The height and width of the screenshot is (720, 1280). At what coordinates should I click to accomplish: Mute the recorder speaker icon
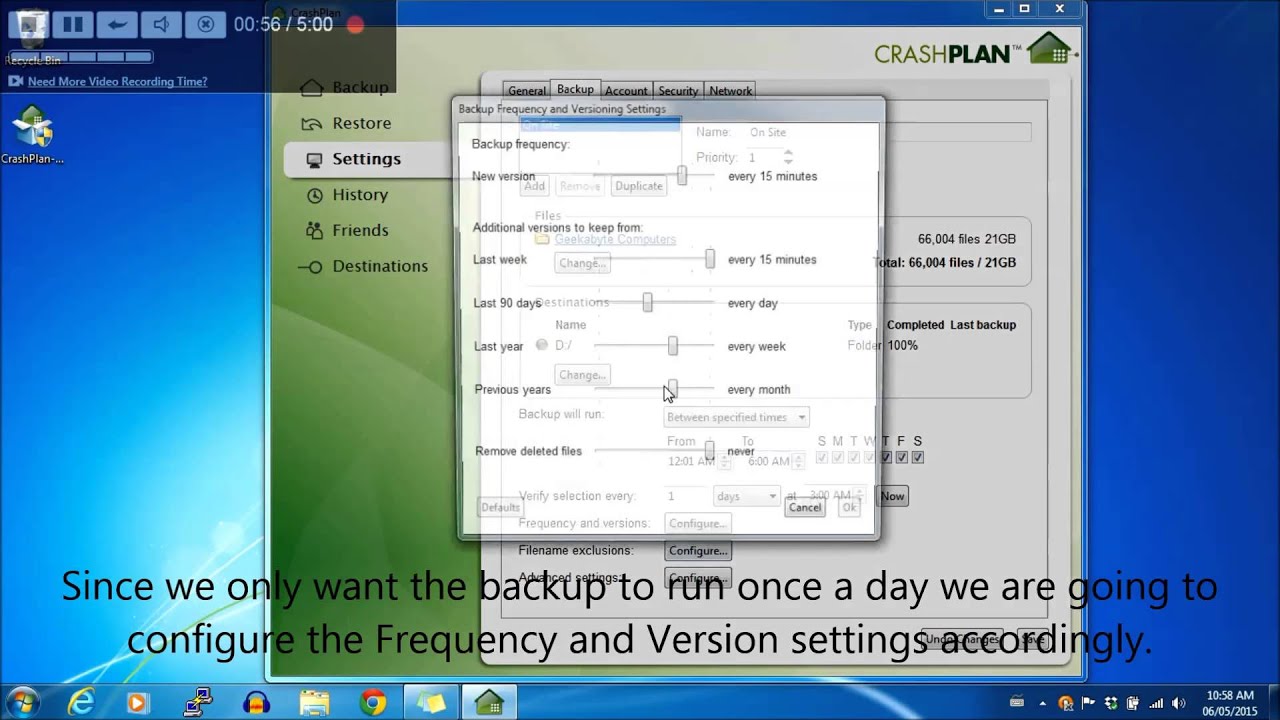coord(161,24)
